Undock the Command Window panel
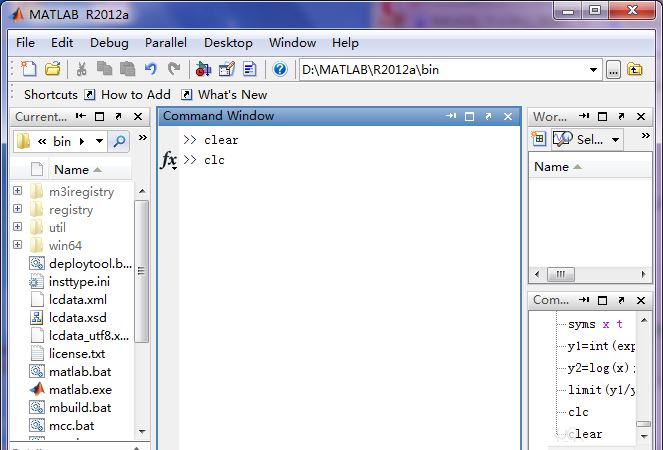 488,116
